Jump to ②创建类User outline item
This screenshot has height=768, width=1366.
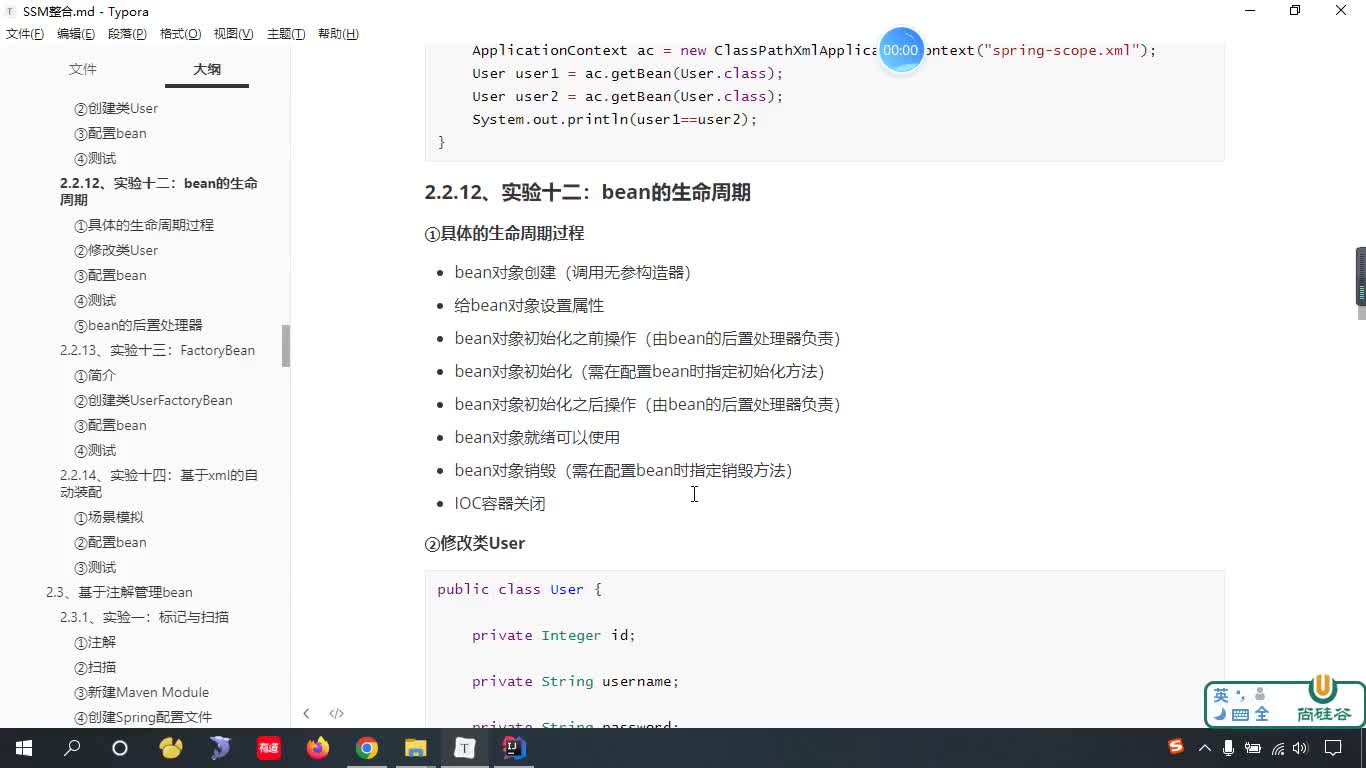point(116,108)
